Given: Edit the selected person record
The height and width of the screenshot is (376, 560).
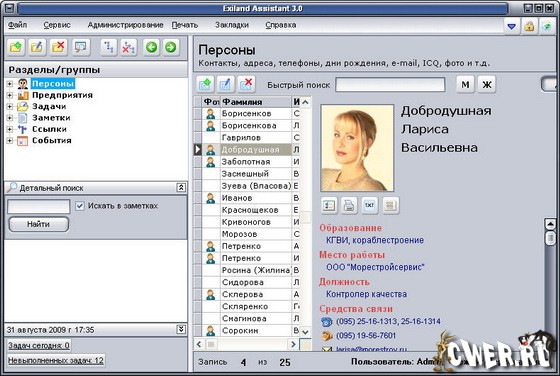Looking at the screenshot, I should pos(225,84).
